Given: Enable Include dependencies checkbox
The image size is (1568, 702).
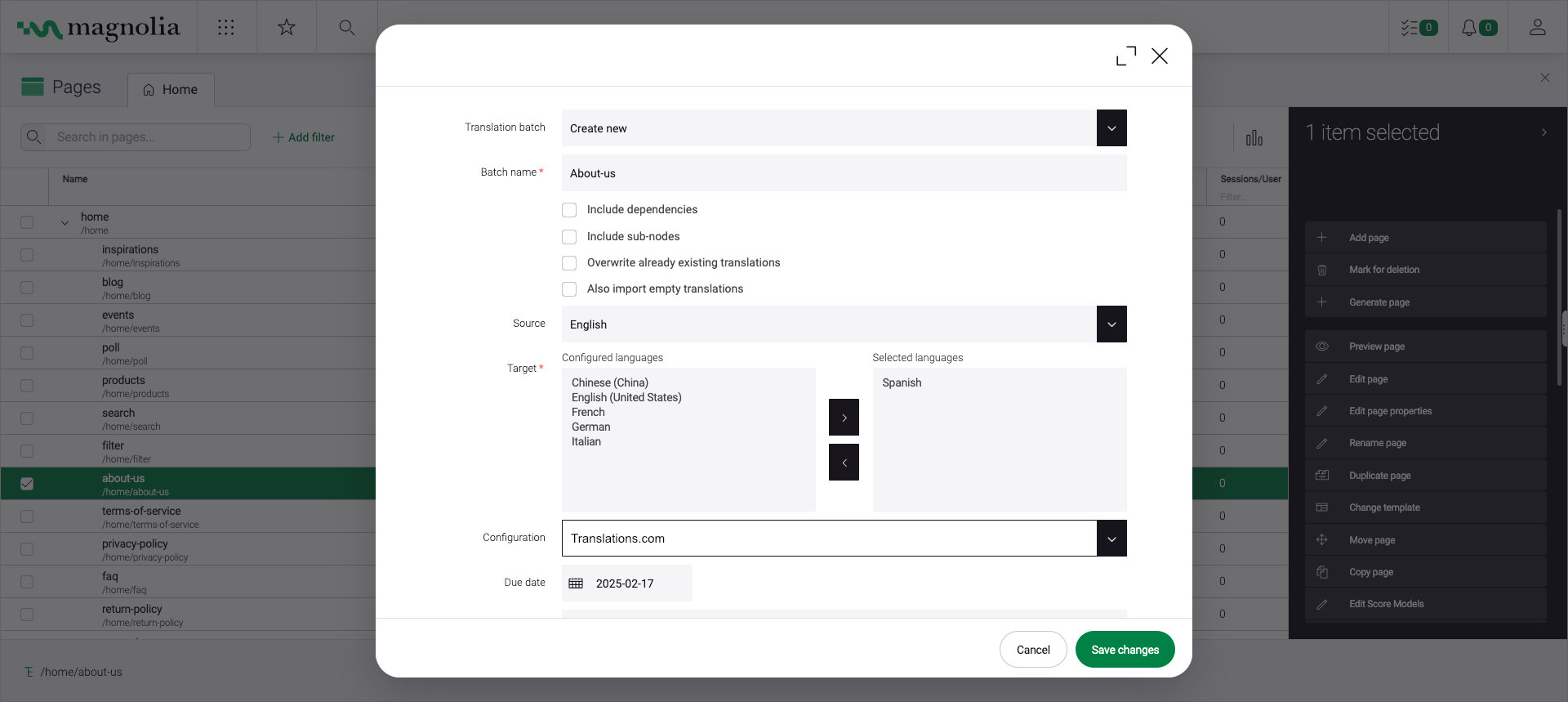Looking at the screenshot, I should [x=569, y=210].
